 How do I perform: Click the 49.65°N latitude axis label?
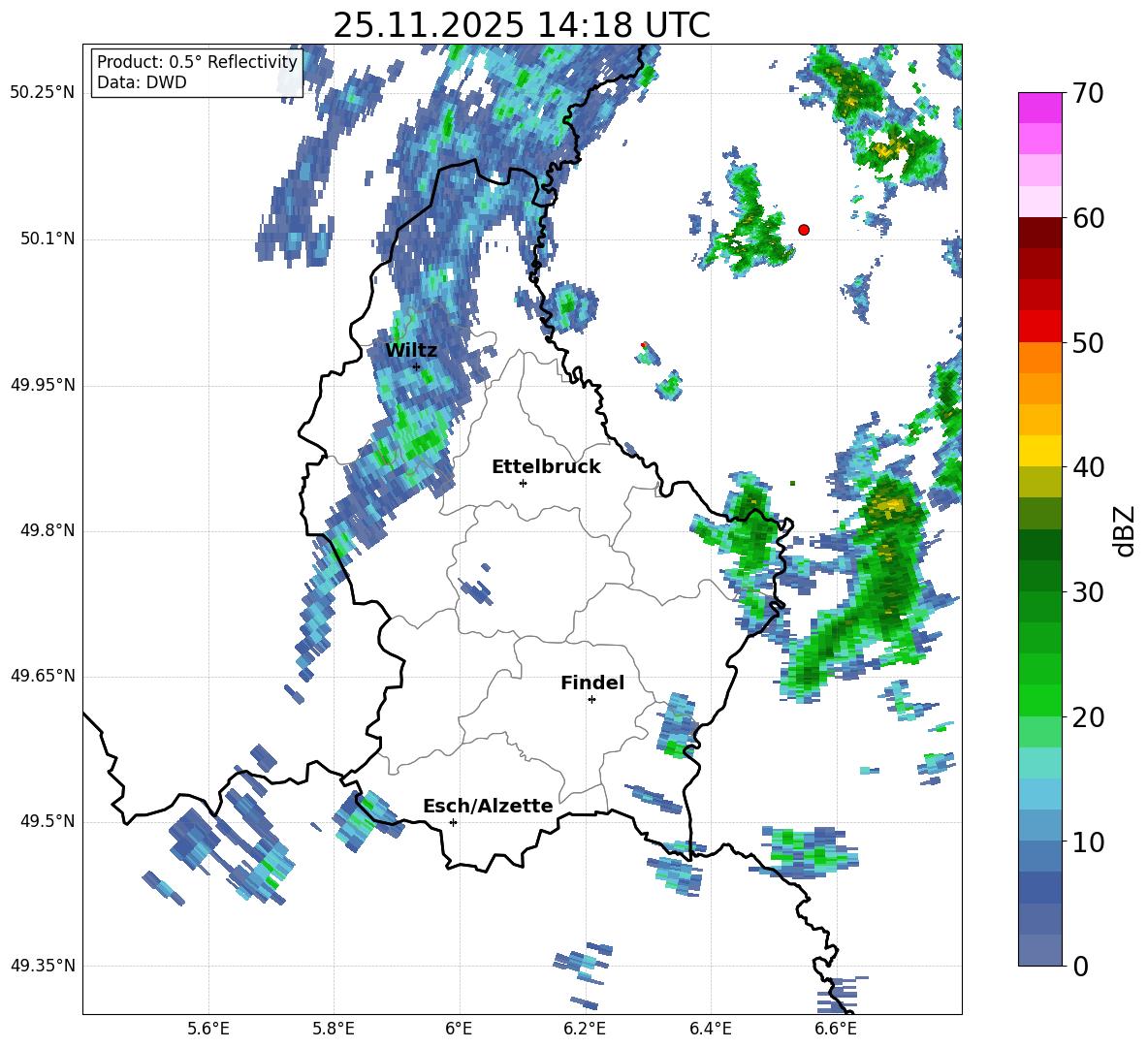click(43, 676)
